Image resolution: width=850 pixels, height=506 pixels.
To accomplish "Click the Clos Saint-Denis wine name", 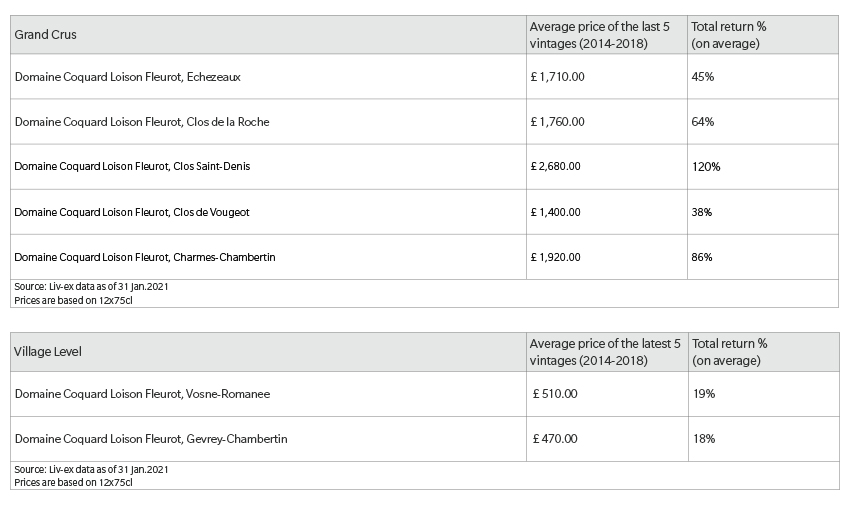I will pyautogui.click(x=132, y=166).
